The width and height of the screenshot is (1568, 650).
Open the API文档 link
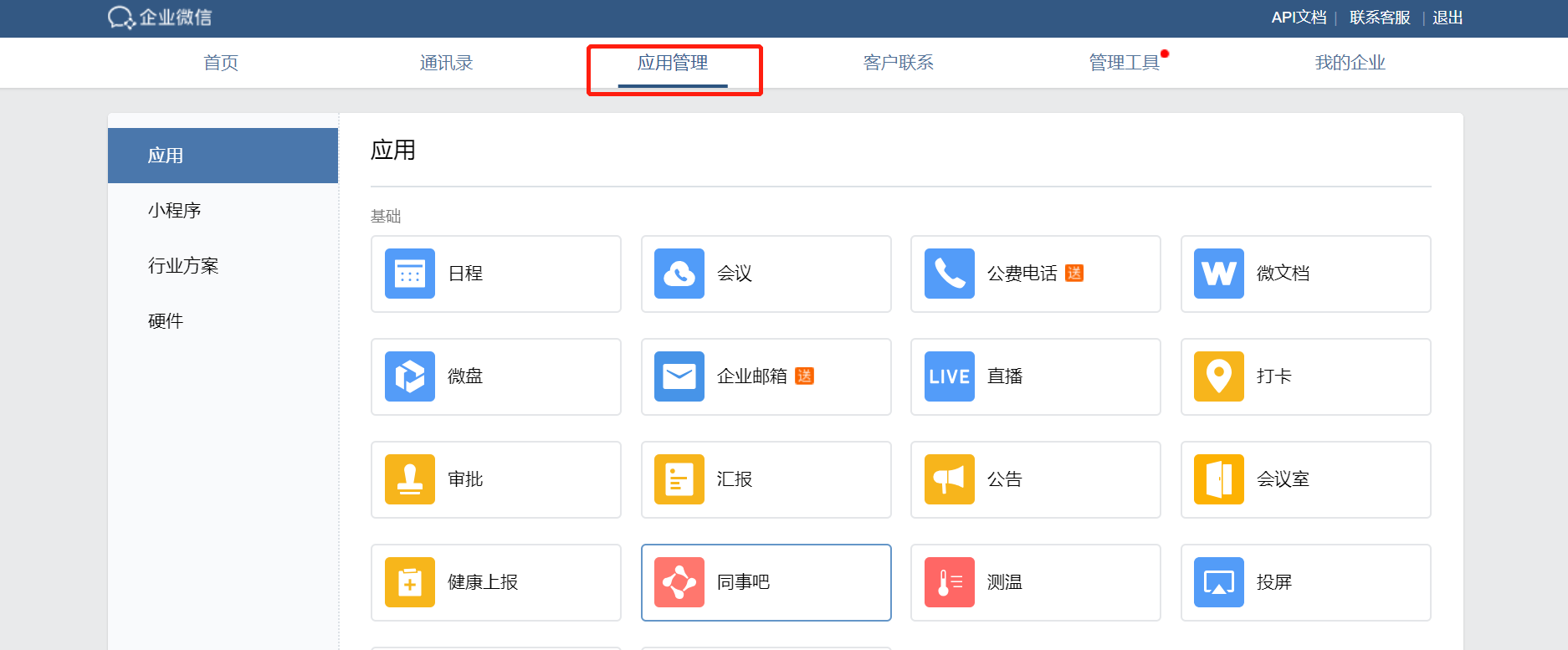click(x=1299, y=18)
